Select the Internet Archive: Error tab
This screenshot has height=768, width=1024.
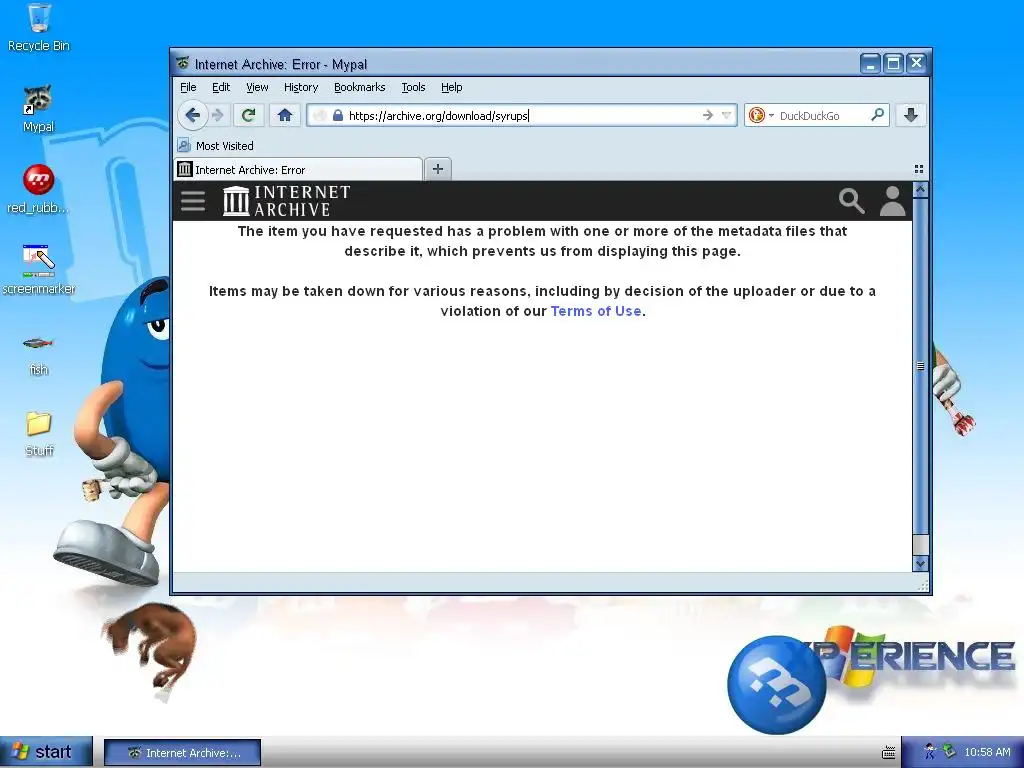(x=298, y=170)
